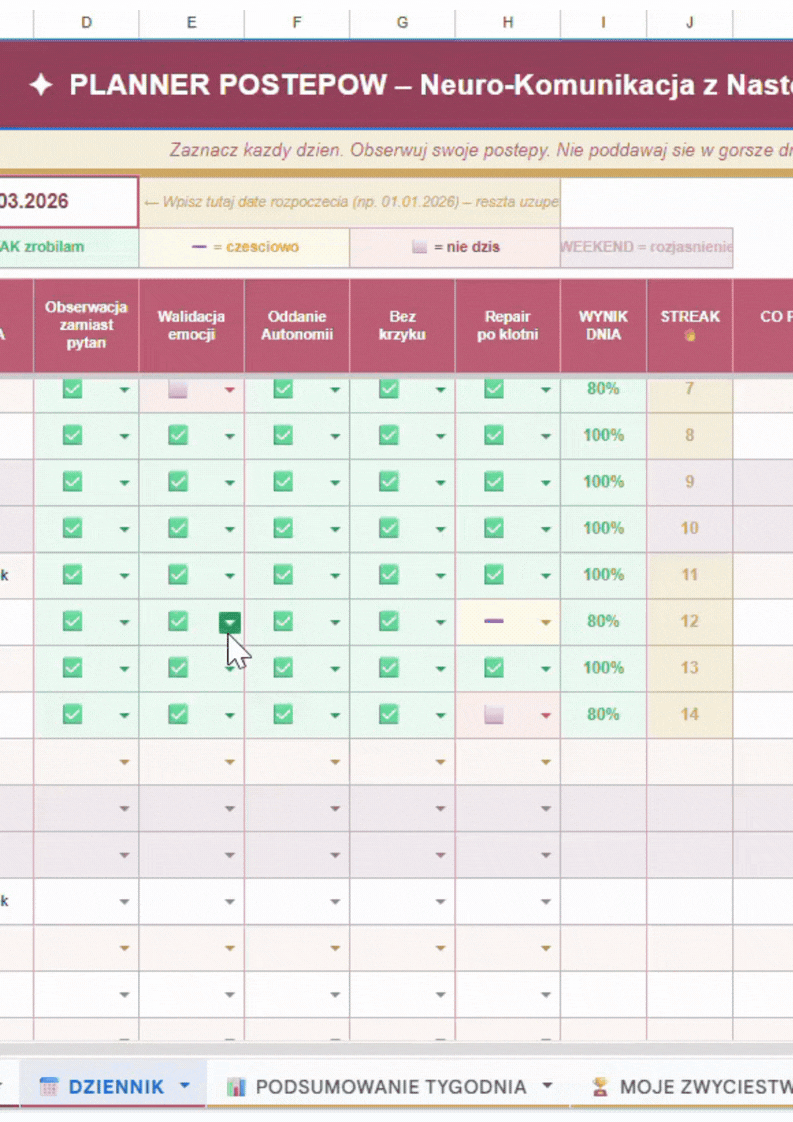Click the bar chart icon on PODSUMOWANIE TYGODNIA tab
Viewport: 793px width, 1122px height.
click(236, 1087)
